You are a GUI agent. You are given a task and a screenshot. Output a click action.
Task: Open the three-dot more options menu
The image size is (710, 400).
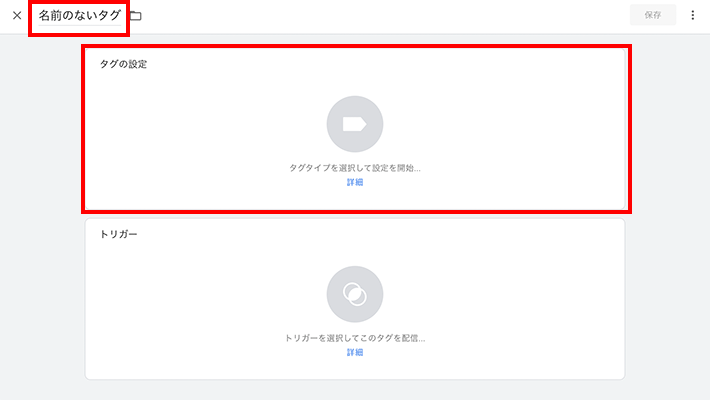pyautogui.click(x=692, y=15)
